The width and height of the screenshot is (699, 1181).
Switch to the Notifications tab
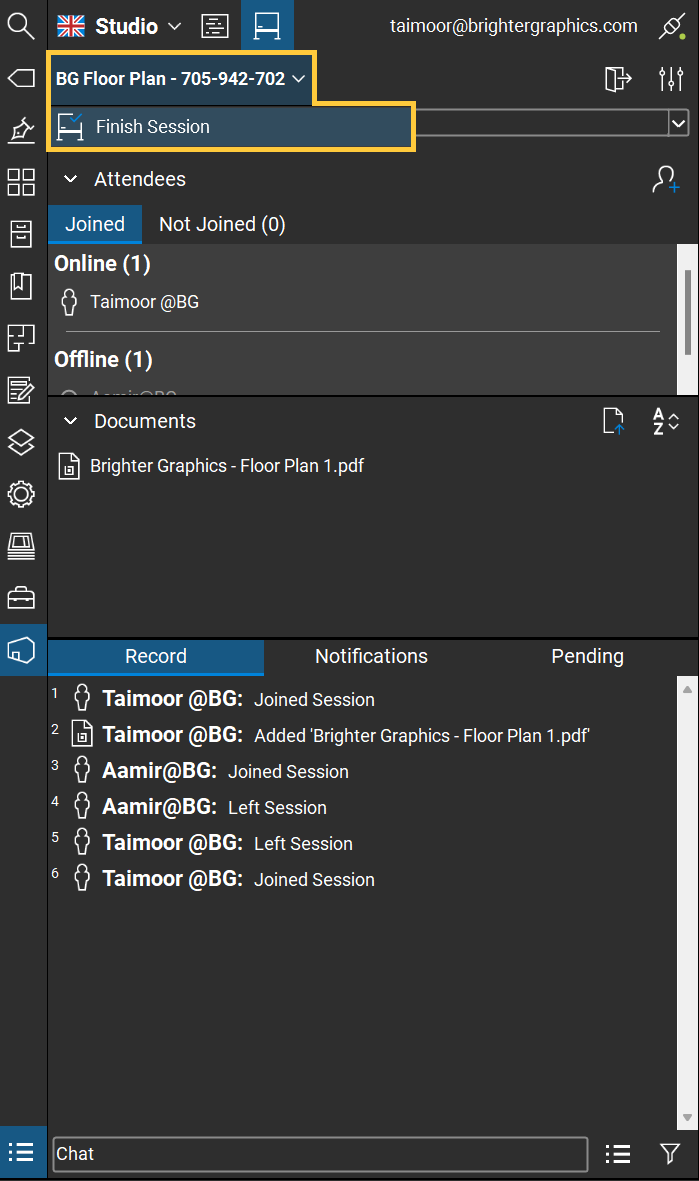(371, 656)
